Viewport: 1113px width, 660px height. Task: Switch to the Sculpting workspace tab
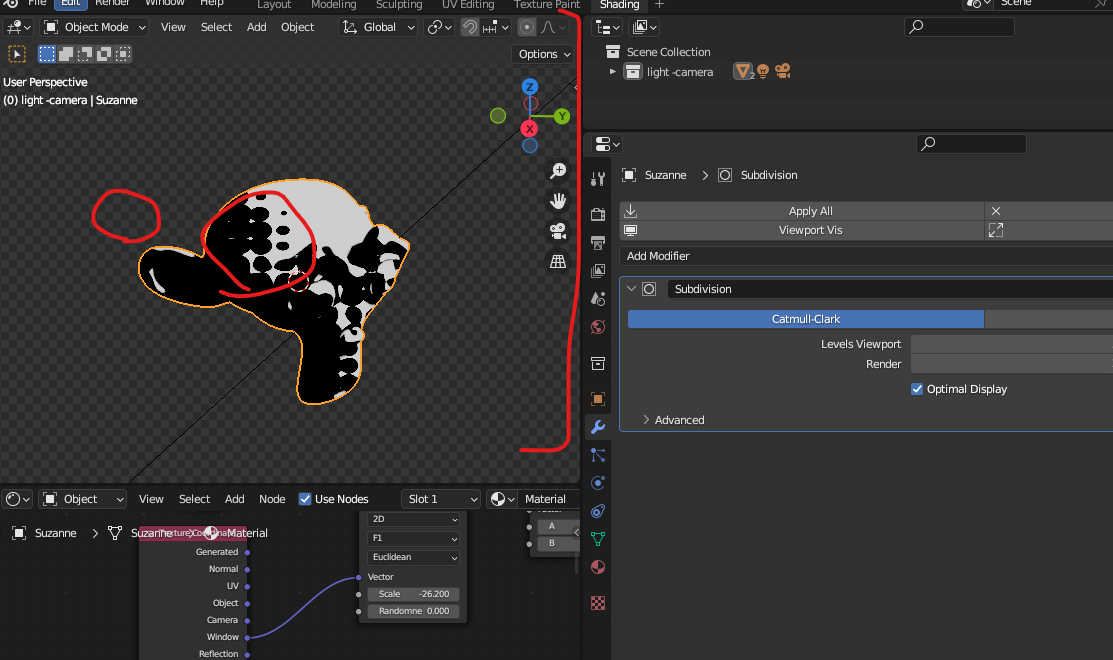point(399,5)
